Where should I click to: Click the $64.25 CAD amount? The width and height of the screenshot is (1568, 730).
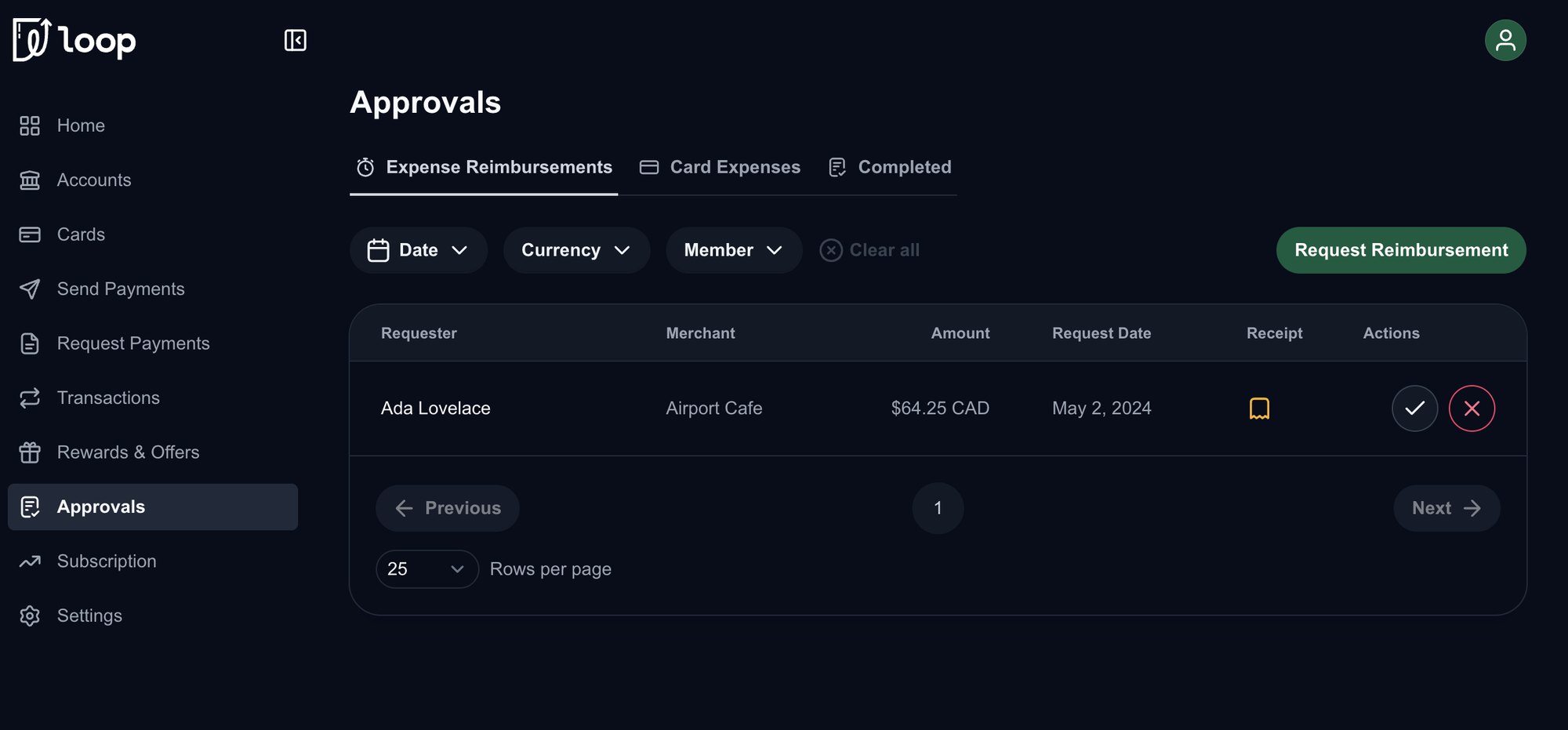click(940, 409)
